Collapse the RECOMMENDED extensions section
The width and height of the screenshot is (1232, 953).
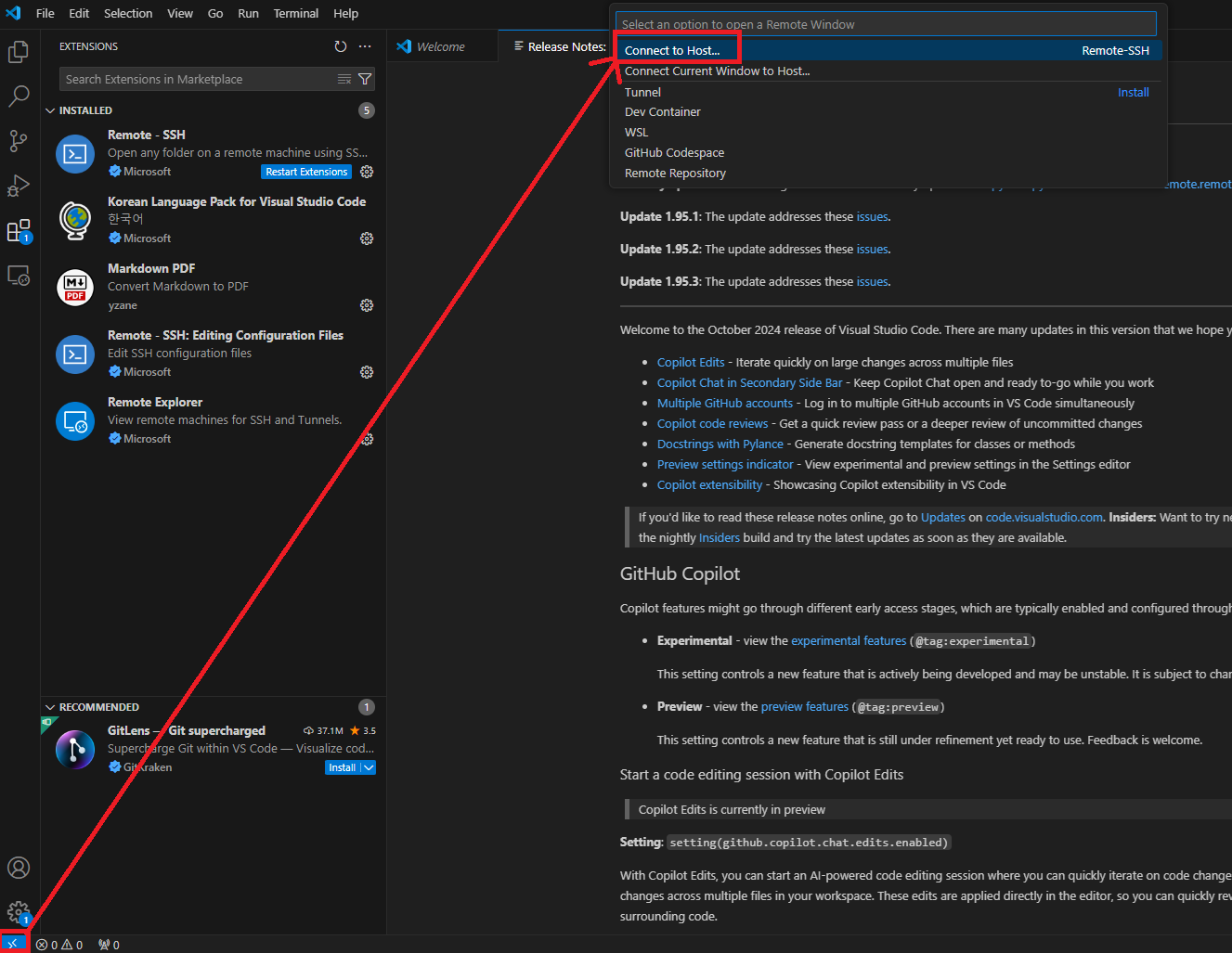(x=50, y=707)
